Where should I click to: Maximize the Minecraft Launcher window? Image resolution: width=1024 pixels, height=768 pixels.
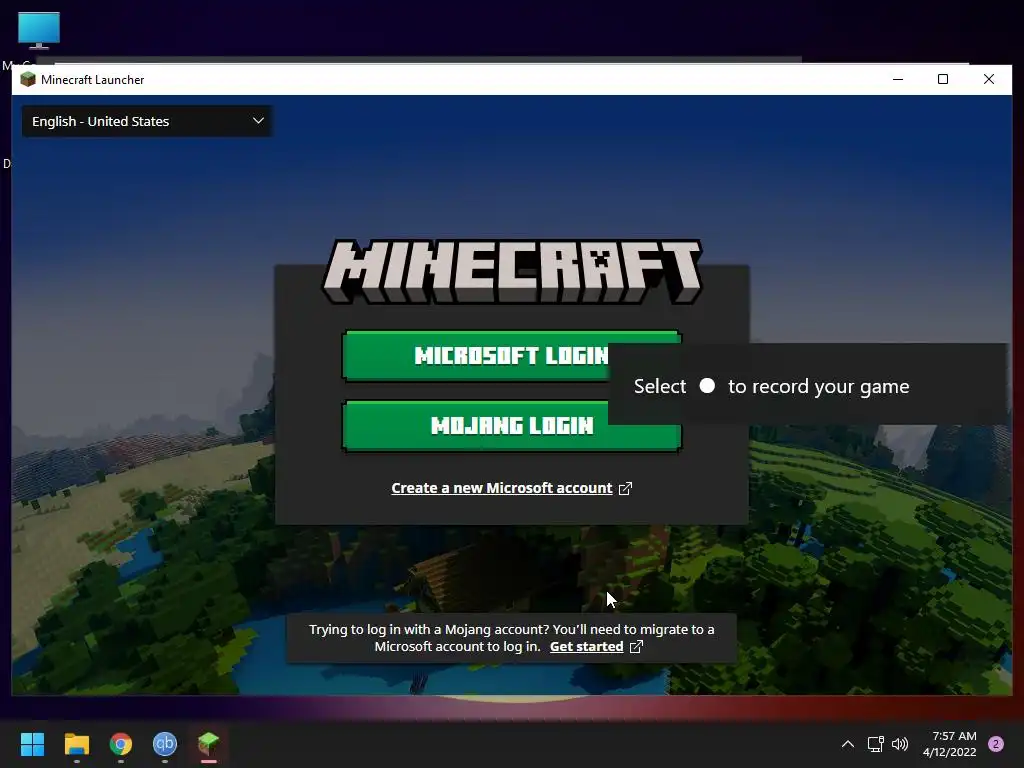(x=943, y=80)
